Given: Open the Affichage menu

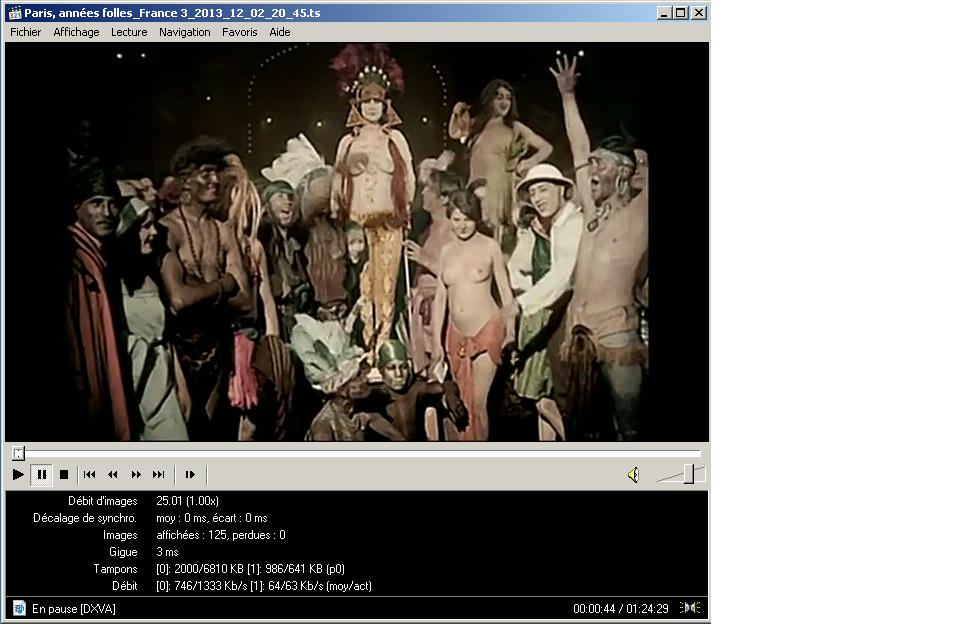Looking at the screenshot, I should click(76, 32).
